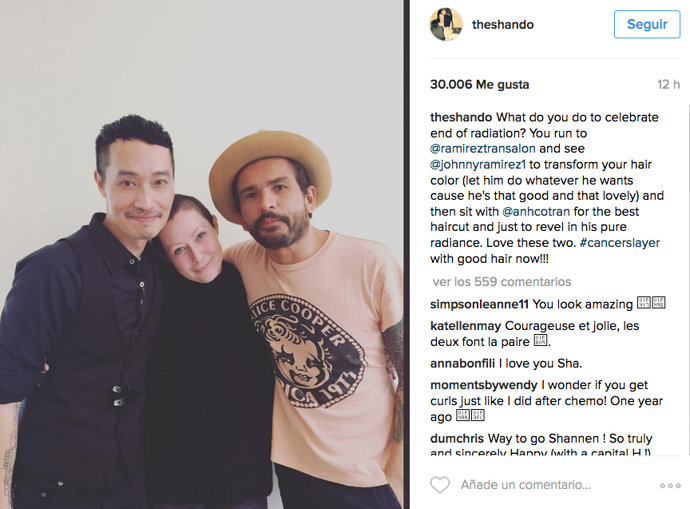This screenshot has height=509, width=690.
Task: Open @ramireztransalon mention link
Action: tap(483, 149)
